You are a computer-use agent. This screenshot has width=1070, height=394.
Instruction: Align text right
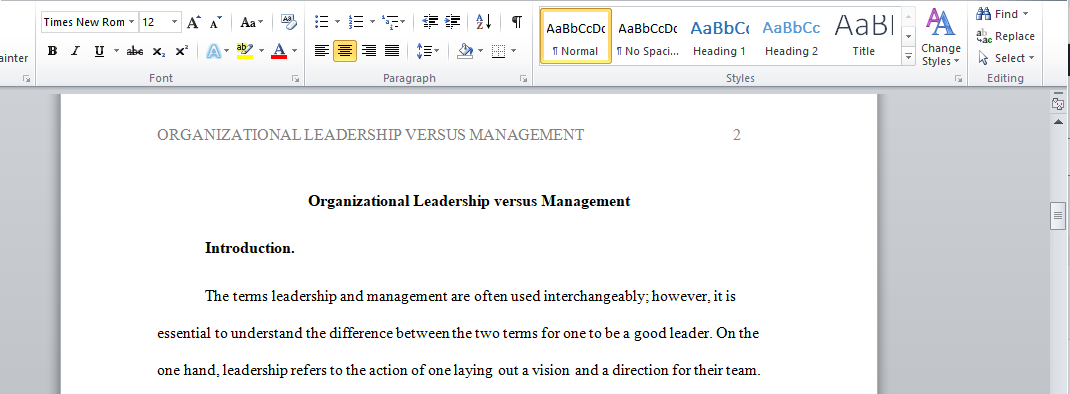point(368,51)
